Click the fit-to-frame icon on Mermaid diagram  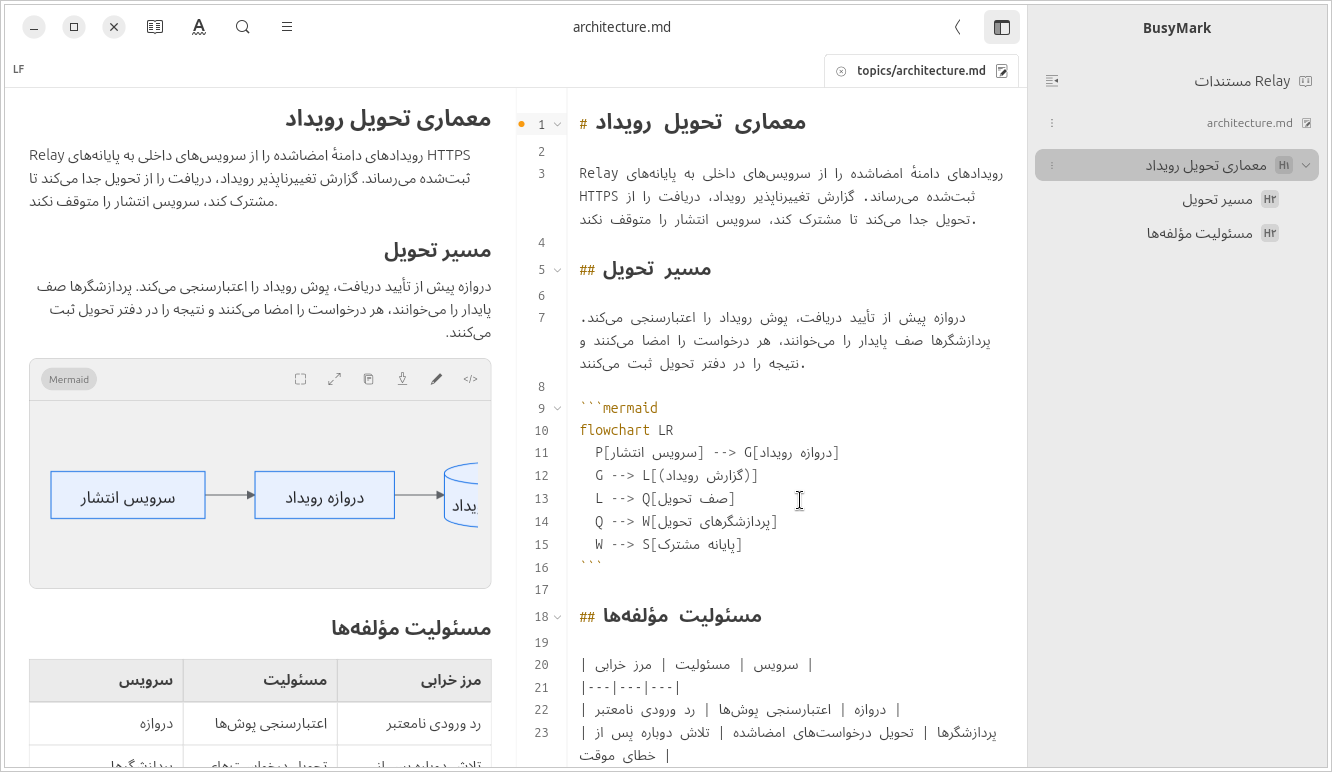[300, 379]
